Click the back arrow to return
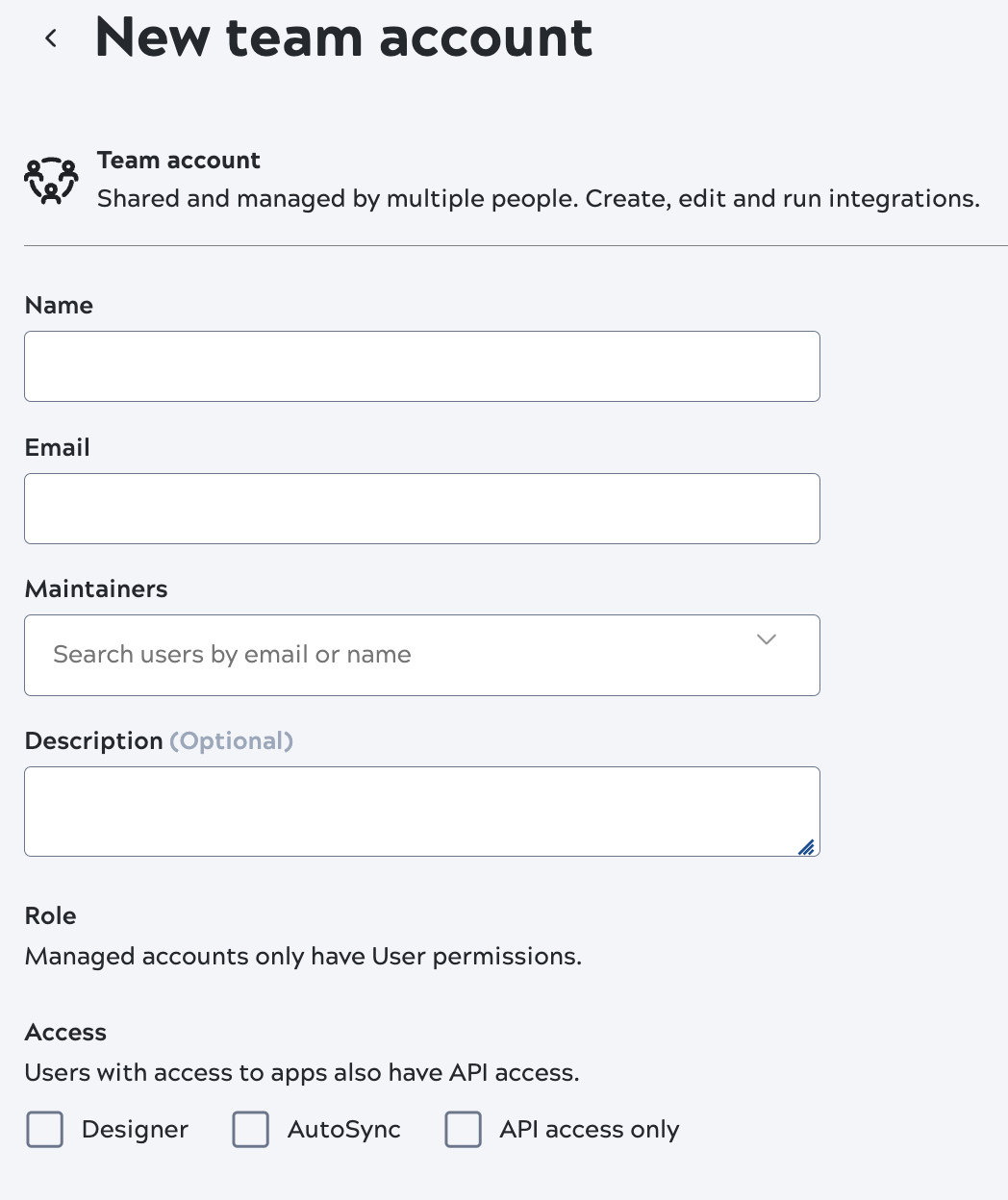The height and width of the screenshot is (1200, 1008). coord(50,38)
